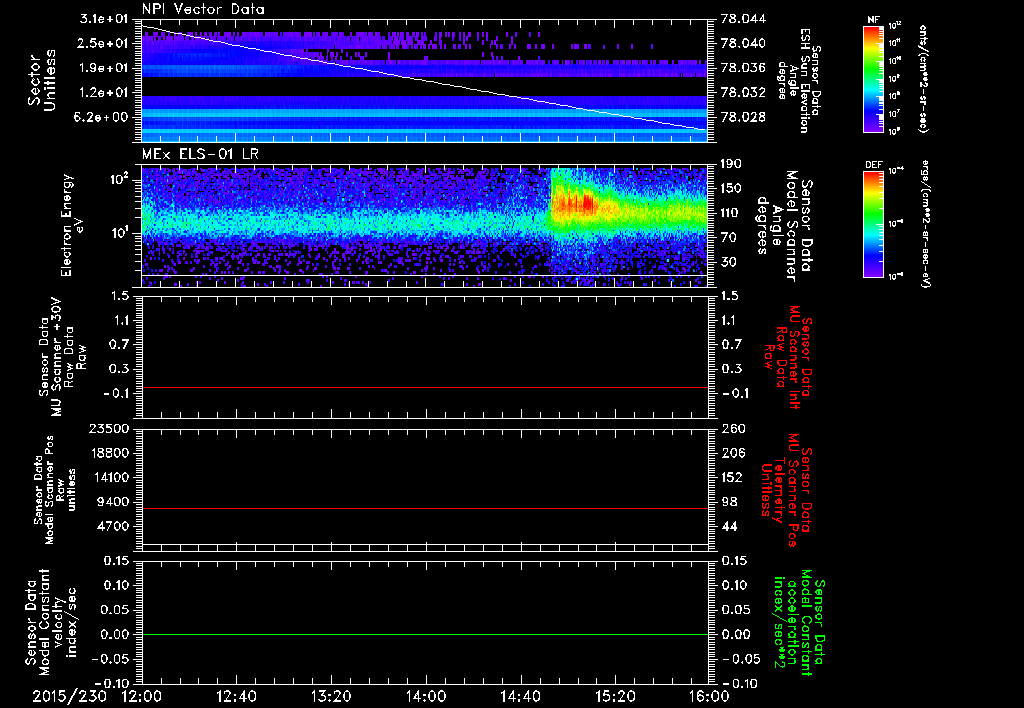Click the 190 scanner angle tick value
Viewport: 1024px width, 708px height.
click(732, 164)
